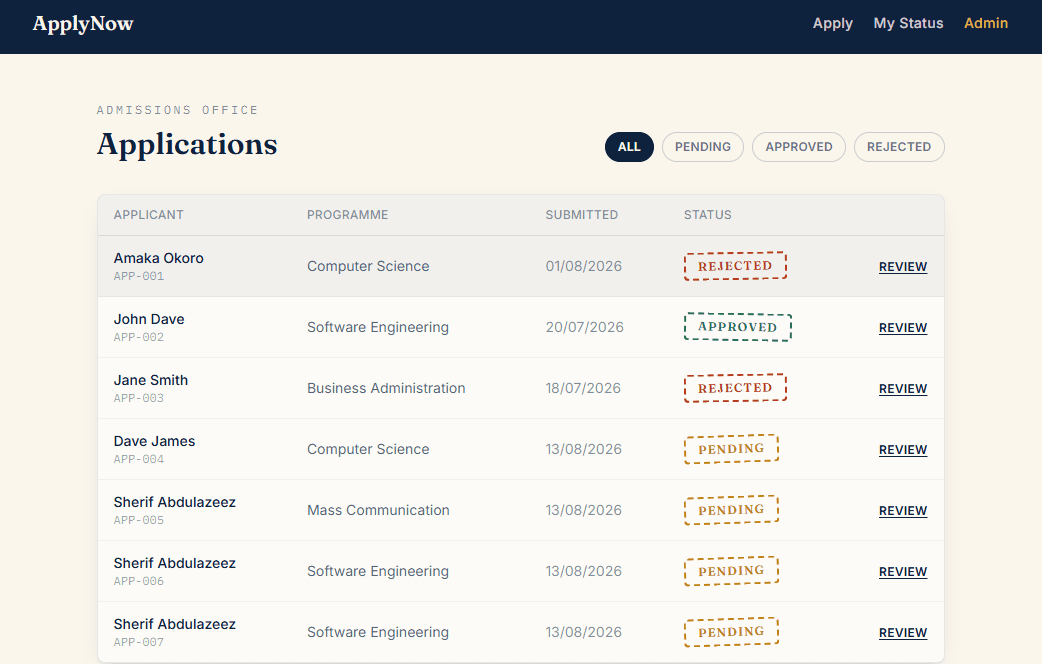Open the Admin nav link
The width and height of the screenshot is (1042, 664).
[986, 23]
